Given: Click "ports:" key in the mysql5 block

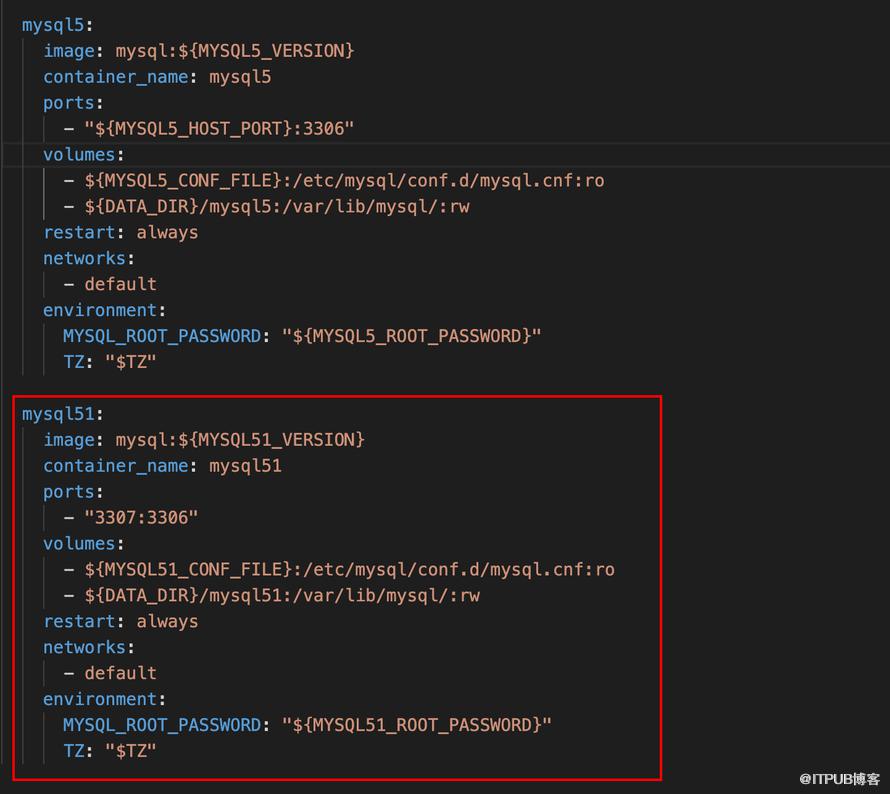Looking at the screenshot, I should (x=73, y=103).
